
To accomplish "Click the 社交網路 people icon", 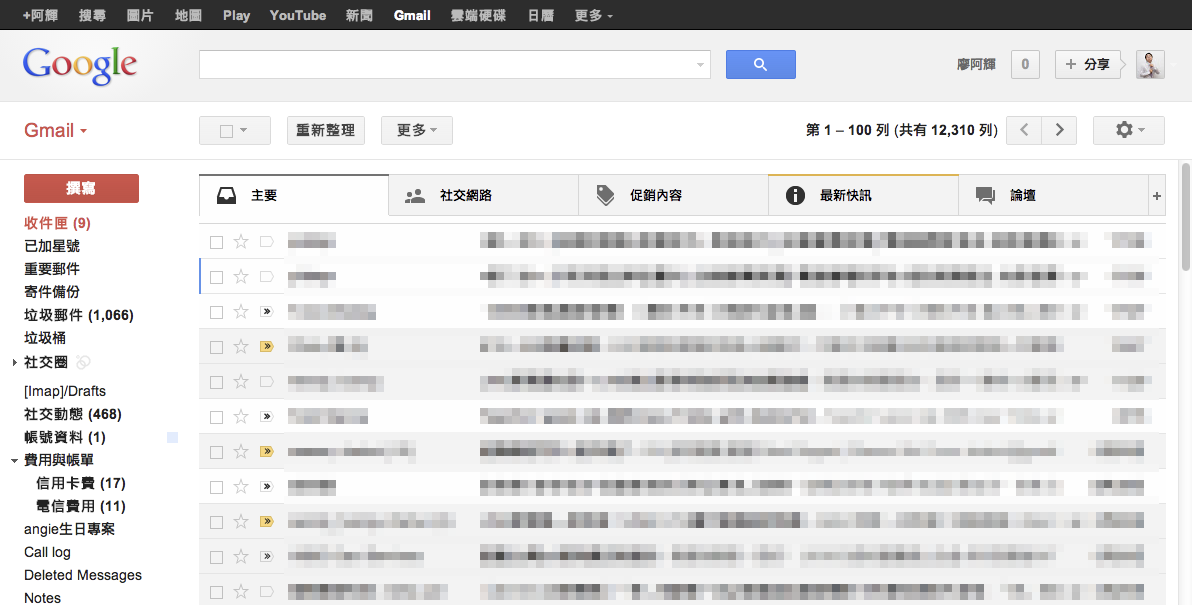I will click(415, 195).
